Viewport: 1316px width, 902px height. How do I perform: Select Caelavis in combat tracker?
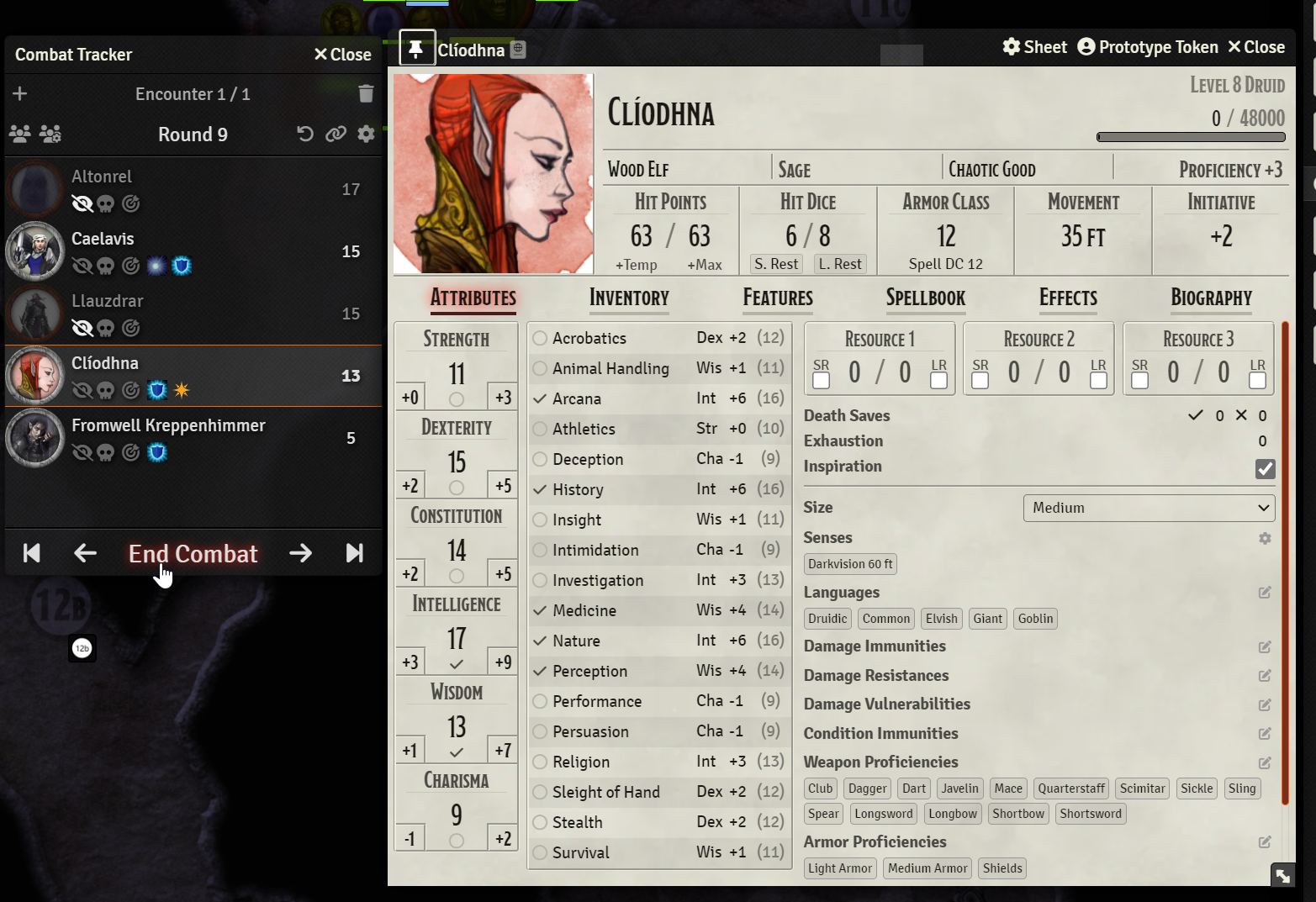coord(193,251)
